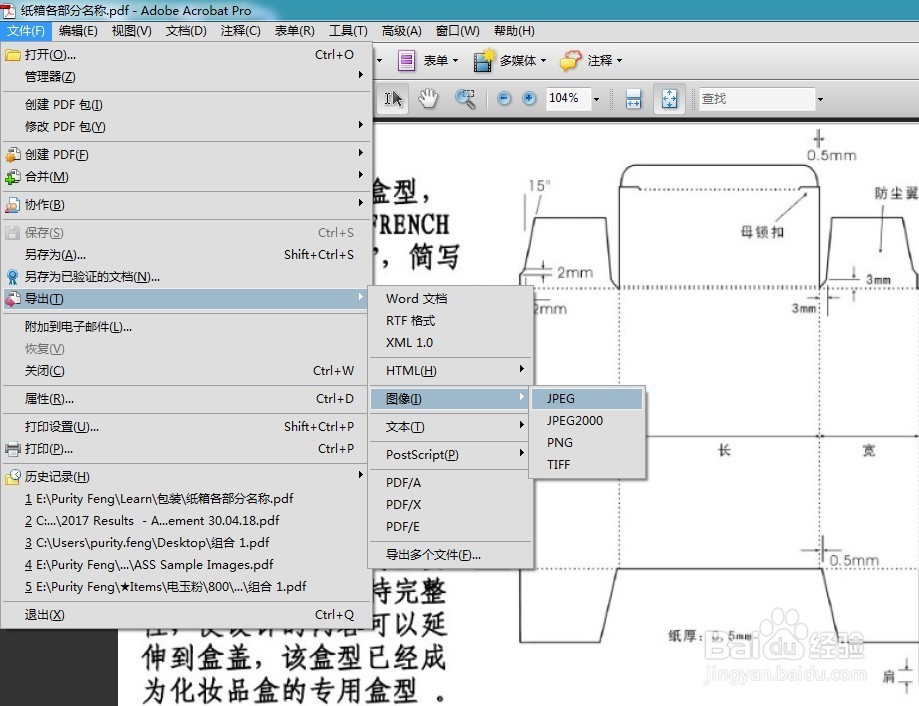This screenshot has height=706, width=919.
Task: Select 关闭 menu entry
Action: 188,371
